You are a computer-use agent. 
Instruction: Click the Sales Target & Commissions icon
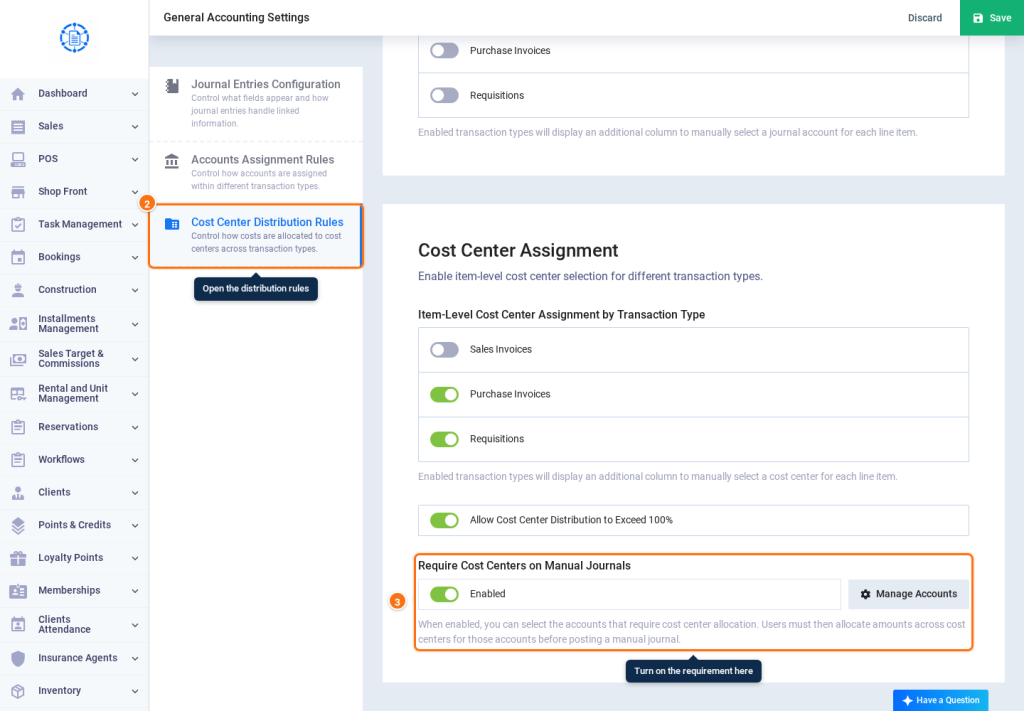(18, 359)
